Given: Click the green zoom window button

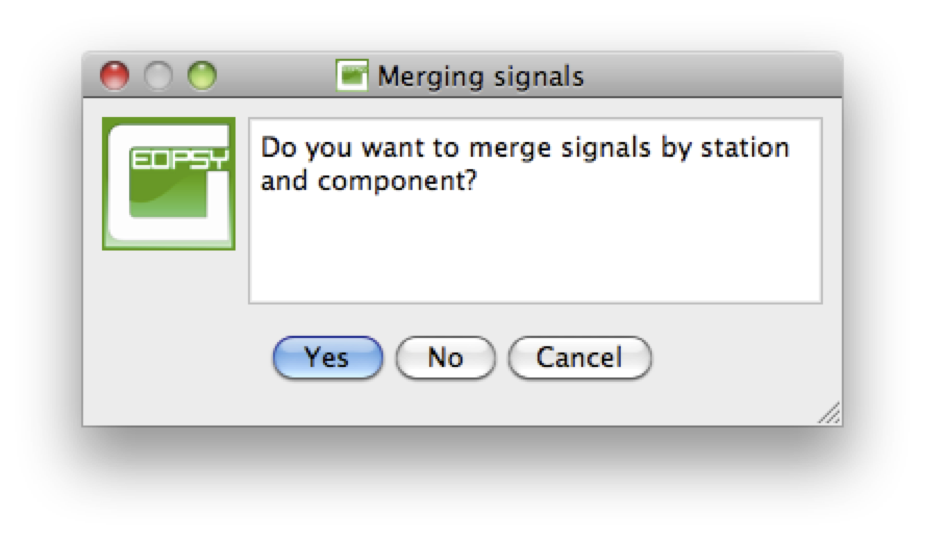Looking at the screenshot, I should (x=202, y=76).
